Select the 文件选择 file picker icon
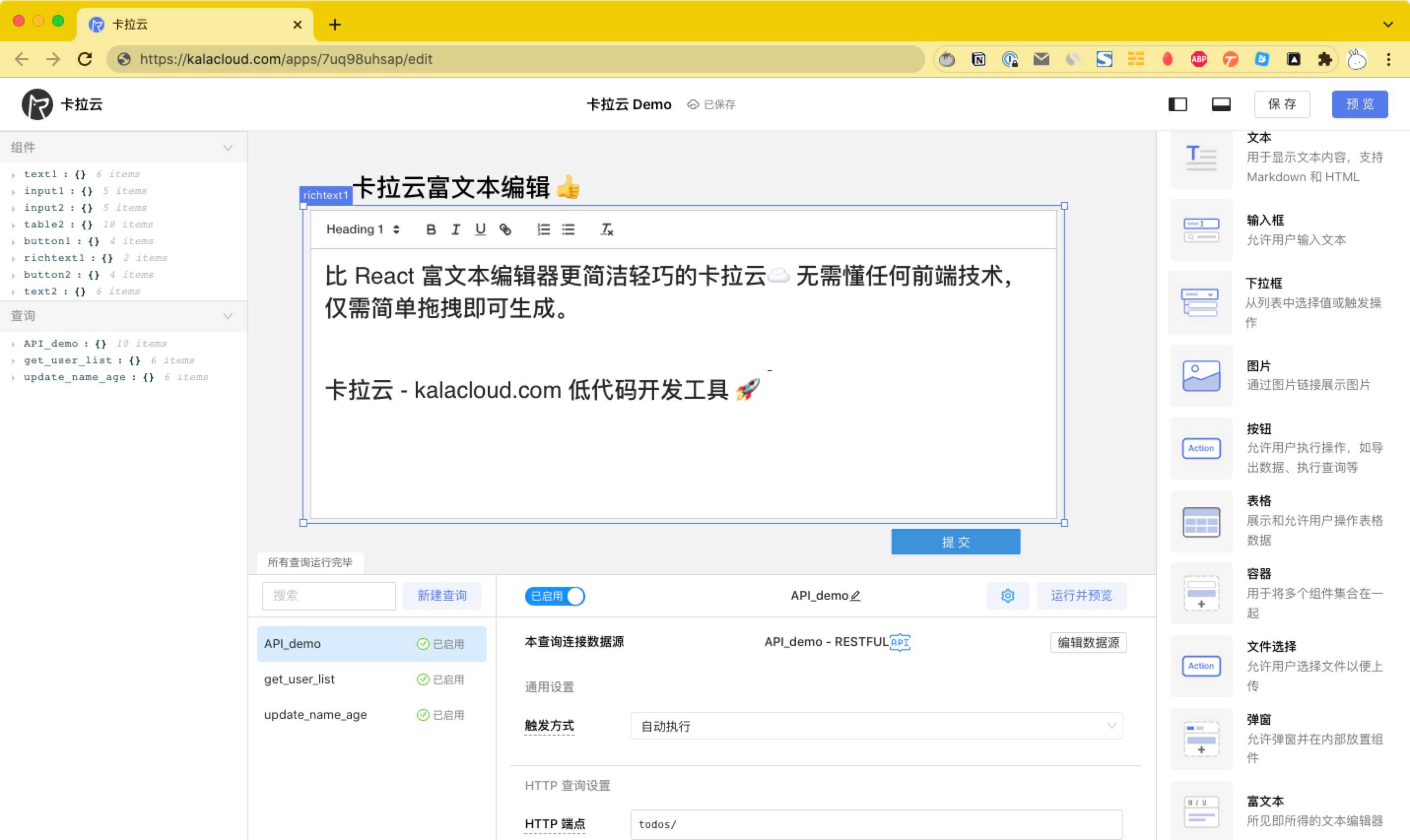Viewport: 1410px width, 840px height. point(1201,666)
